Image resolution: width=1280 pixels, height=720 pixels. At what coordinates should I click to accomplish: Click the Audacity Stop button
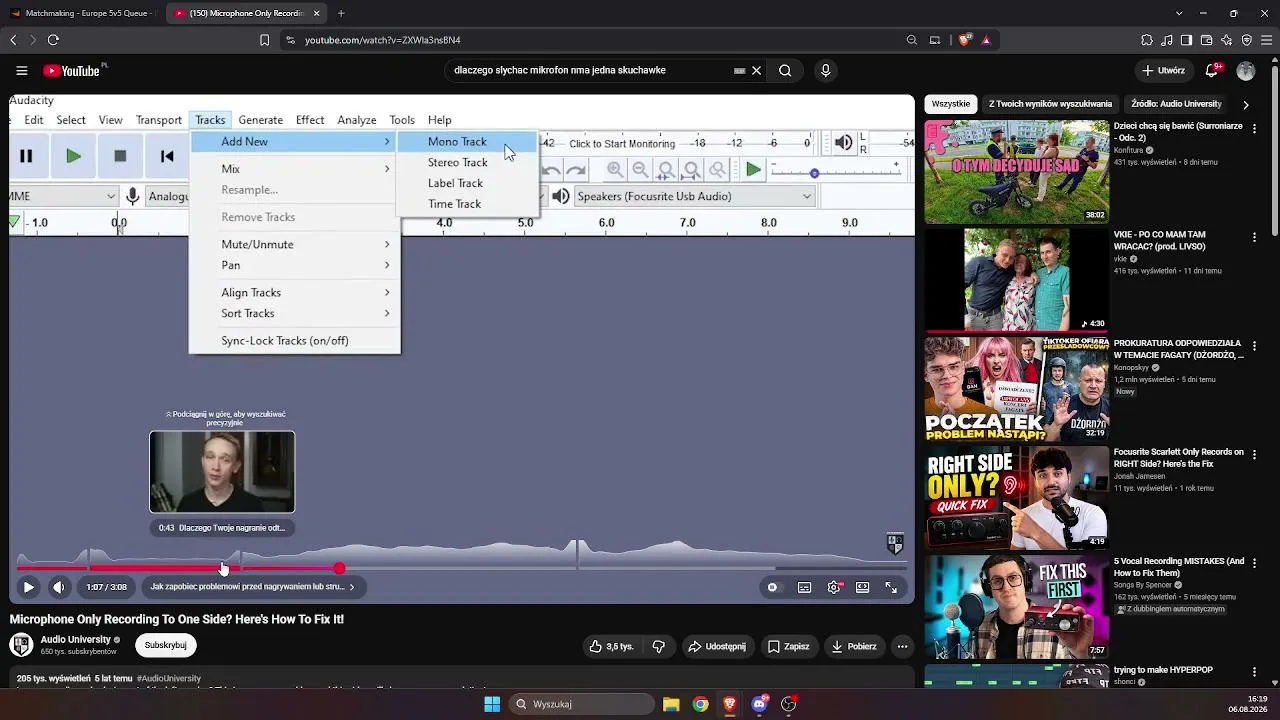tap(120, 156)
